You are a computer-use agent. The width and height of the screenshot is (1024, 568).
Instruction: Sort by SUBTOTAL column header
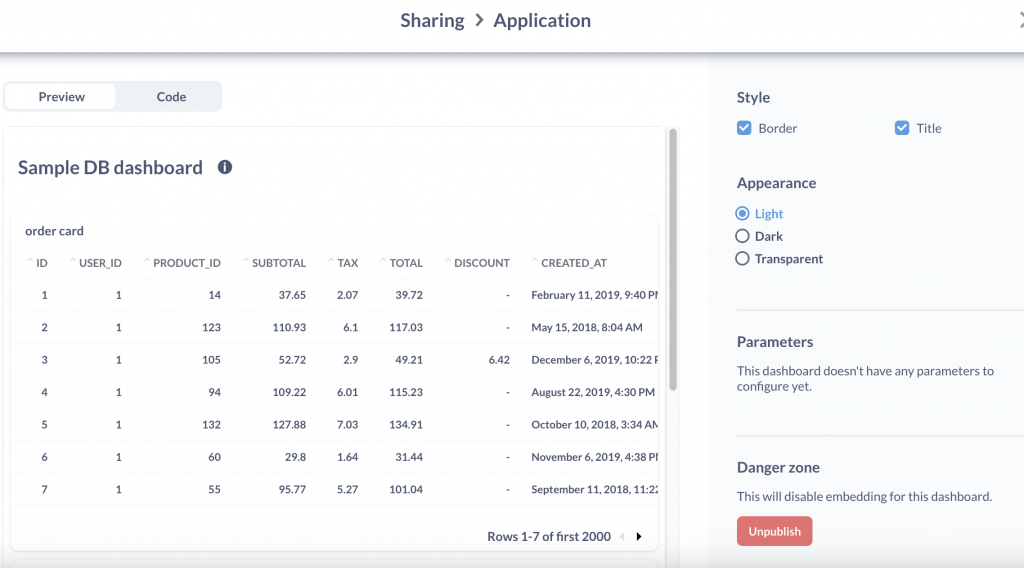pos(279,263)
